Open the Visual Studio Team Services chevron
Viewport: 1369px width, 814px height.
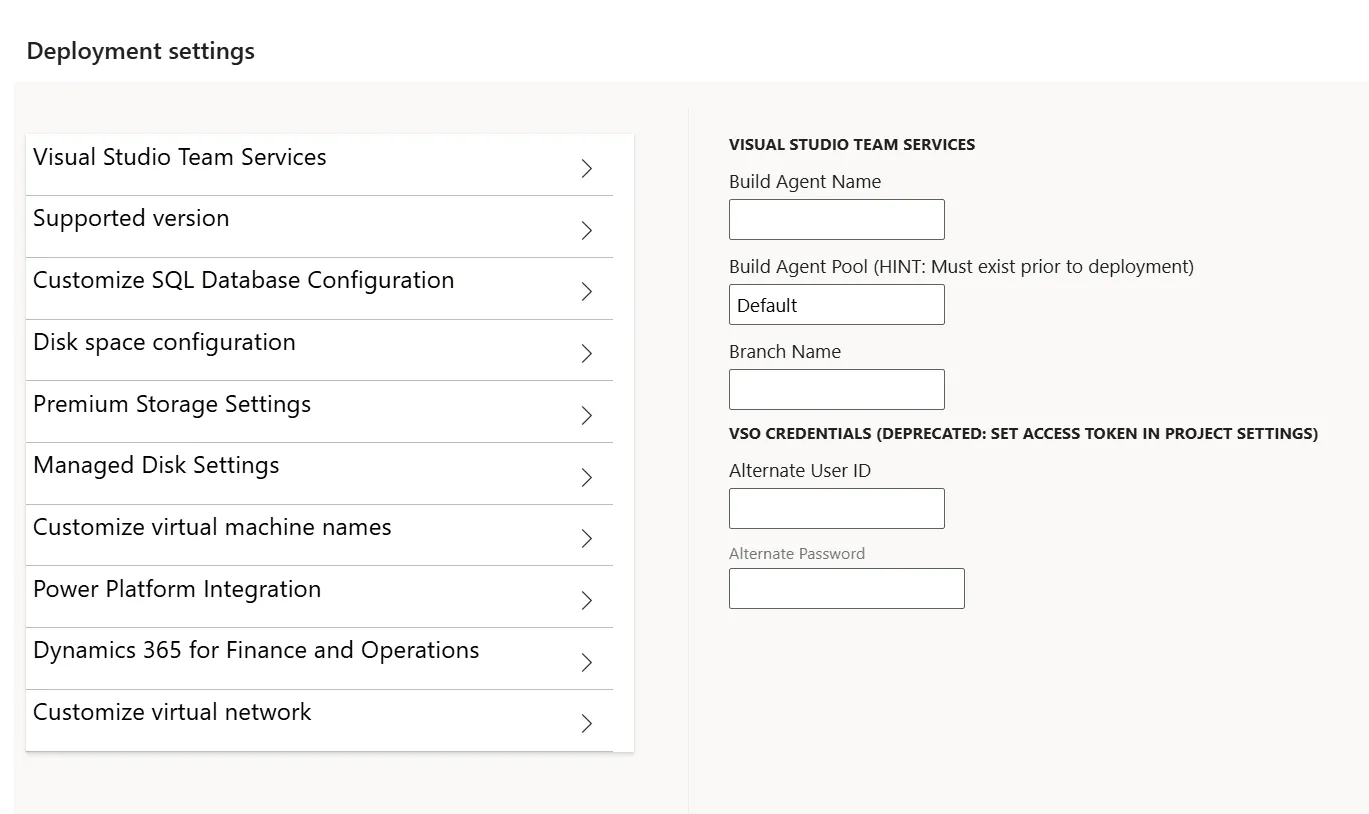587,169
